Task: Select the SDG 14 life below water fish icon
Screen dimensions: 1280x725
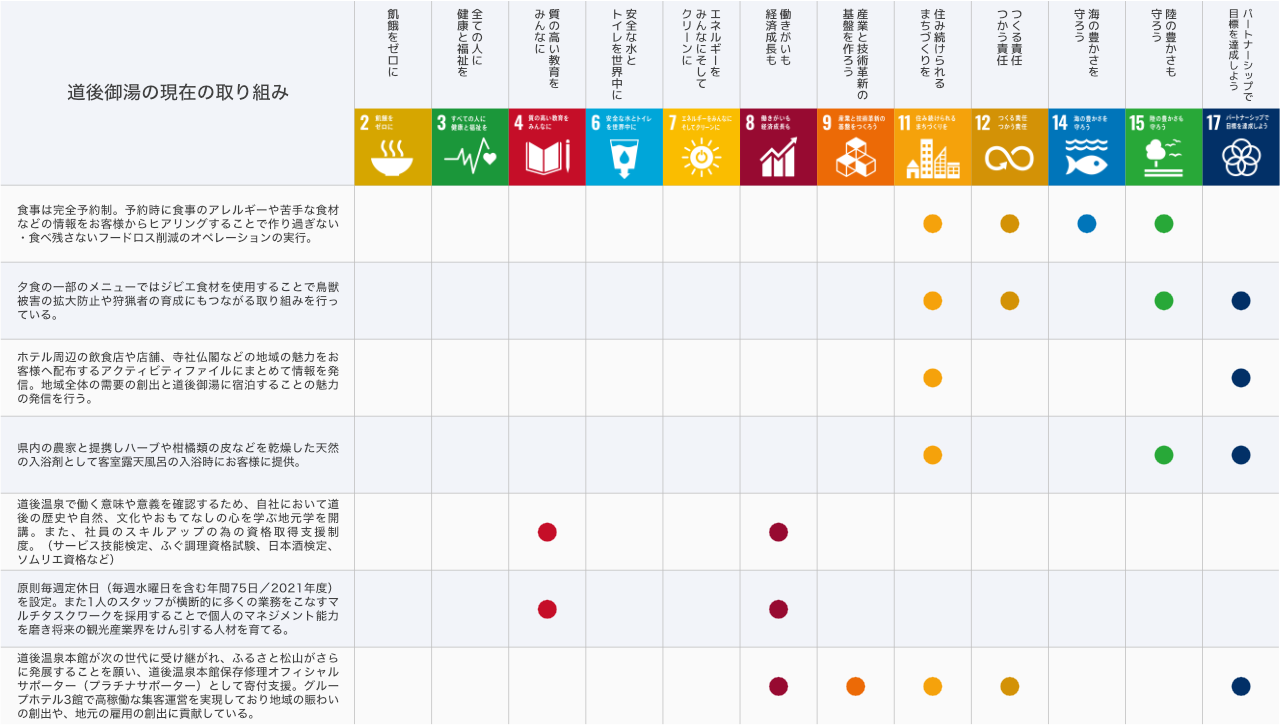Action: click(1086, 147)
